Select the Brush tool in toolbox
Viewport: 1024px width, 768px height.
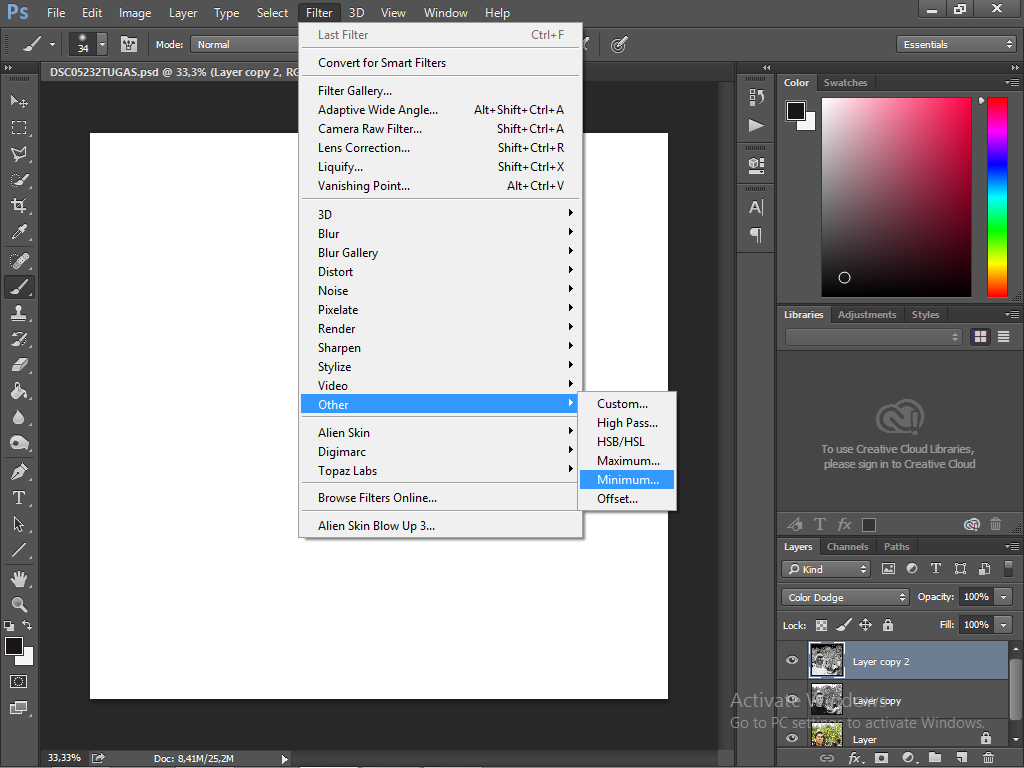pos(19,287)
